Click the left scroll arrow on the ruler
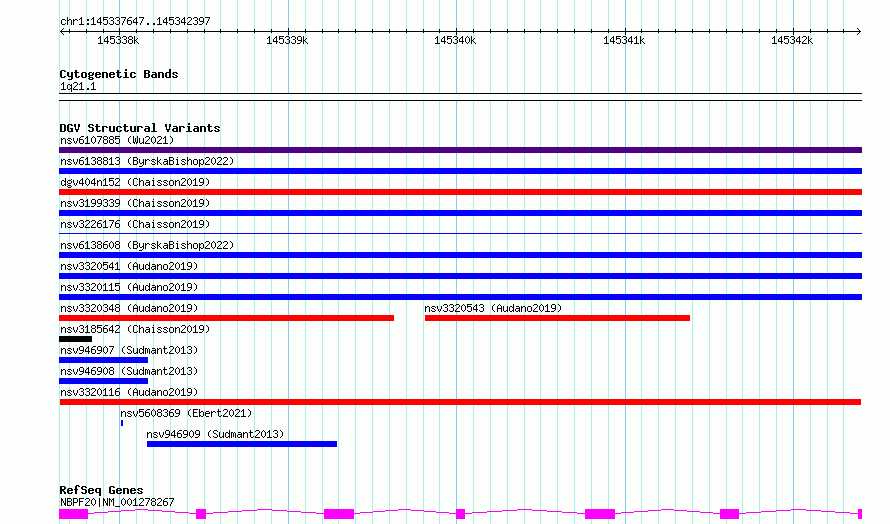 pos(62,32)
